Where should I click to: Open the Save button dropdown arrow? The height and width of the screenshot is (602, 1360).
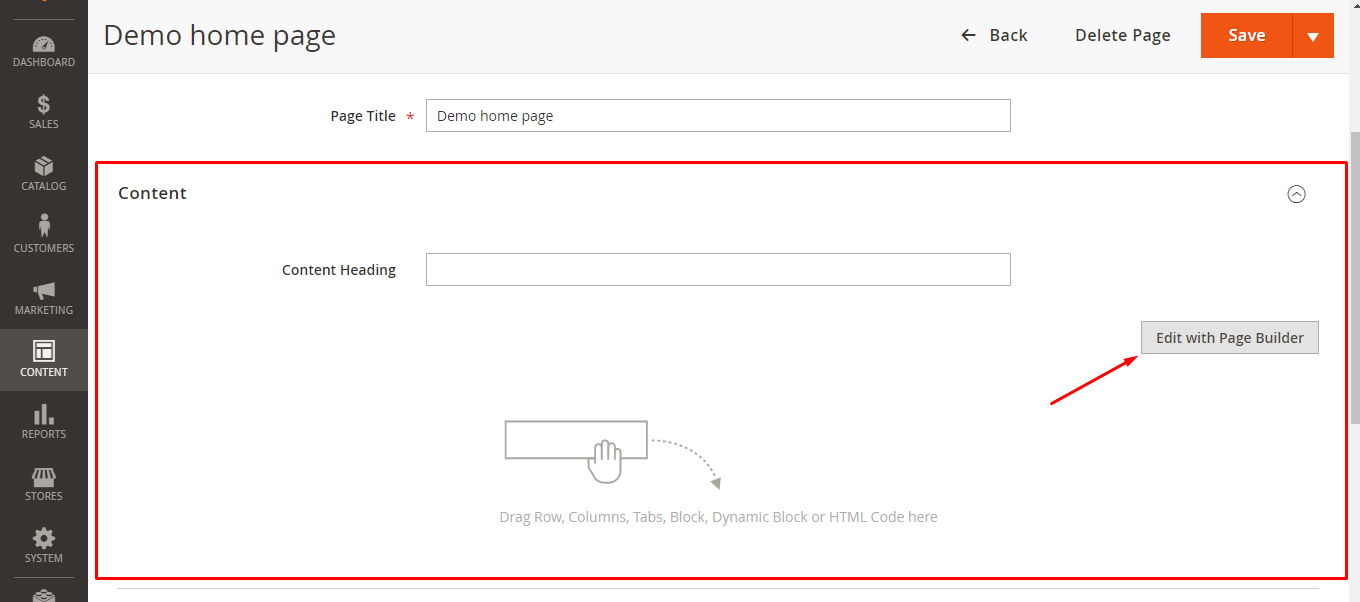1313,36
